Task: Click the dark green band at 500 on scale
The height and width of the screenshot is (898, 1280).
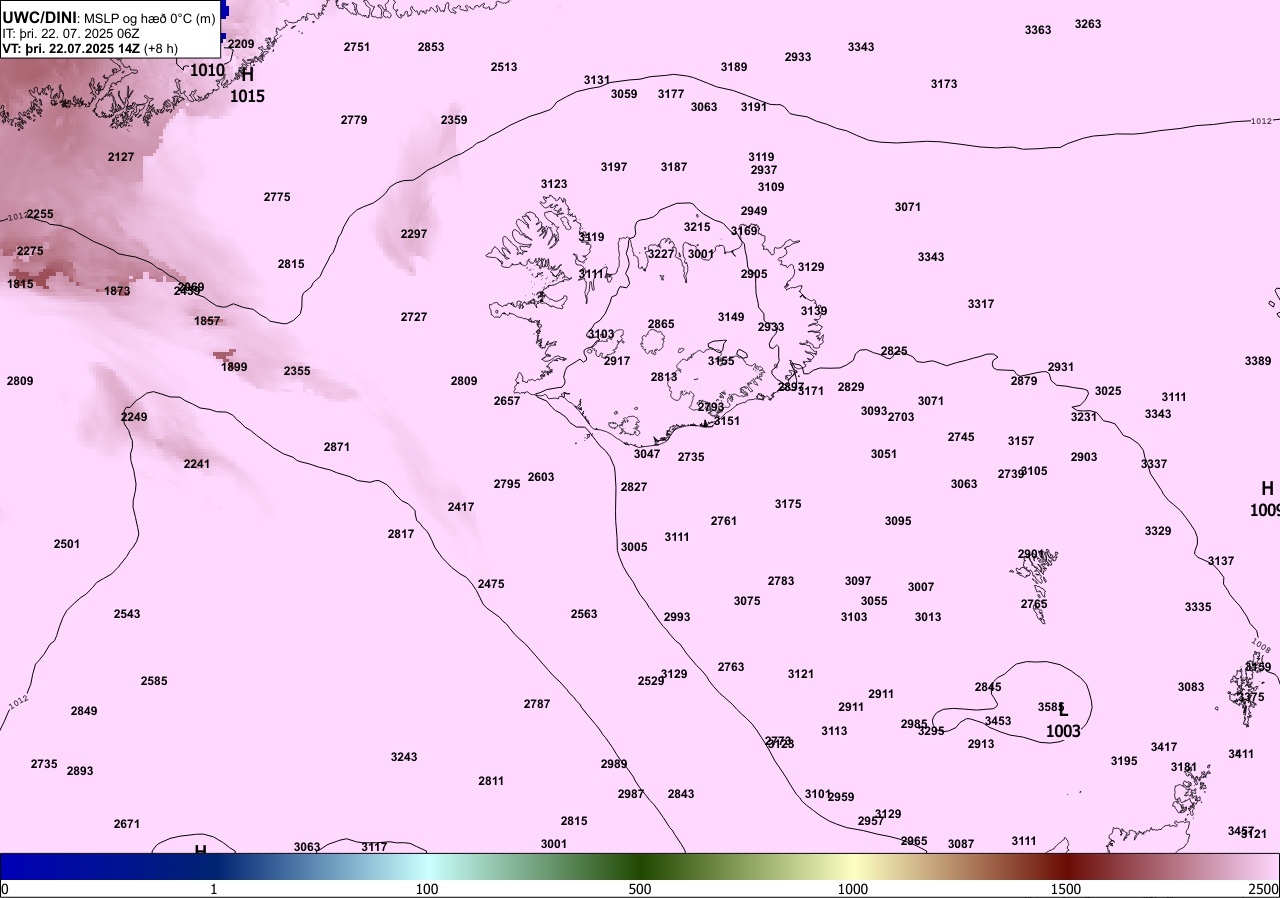Action: coord(640,865)
